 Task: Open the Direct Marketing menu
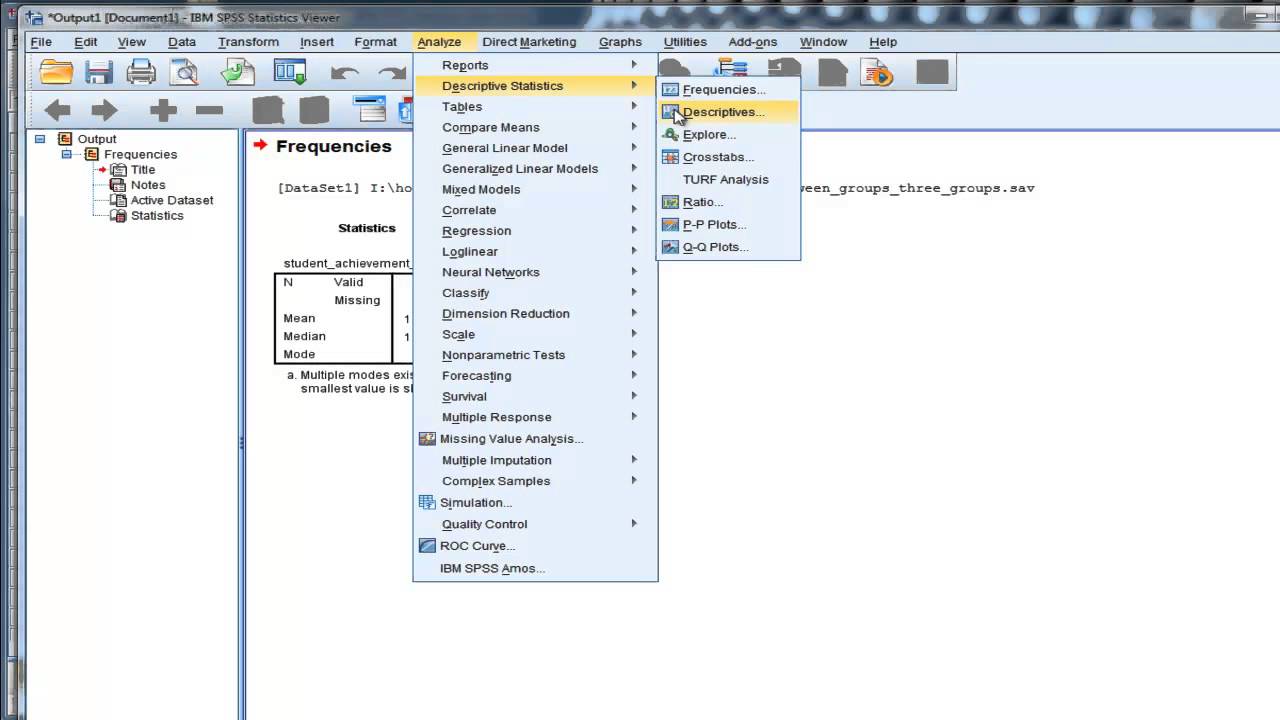(x=529, y=42)
